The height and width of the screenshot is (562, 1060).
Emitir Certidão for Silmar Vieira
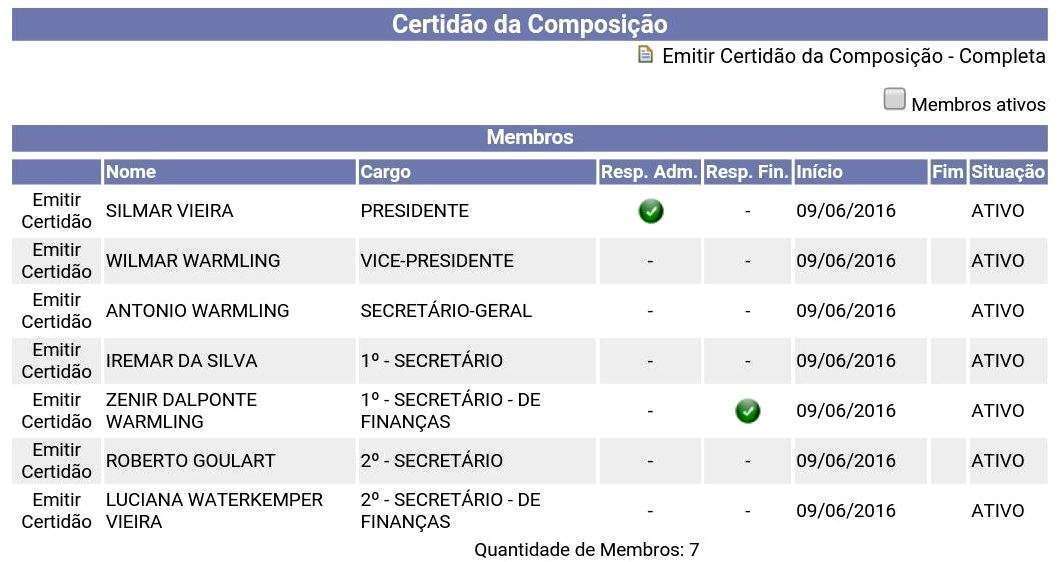[x=57, y=211]
